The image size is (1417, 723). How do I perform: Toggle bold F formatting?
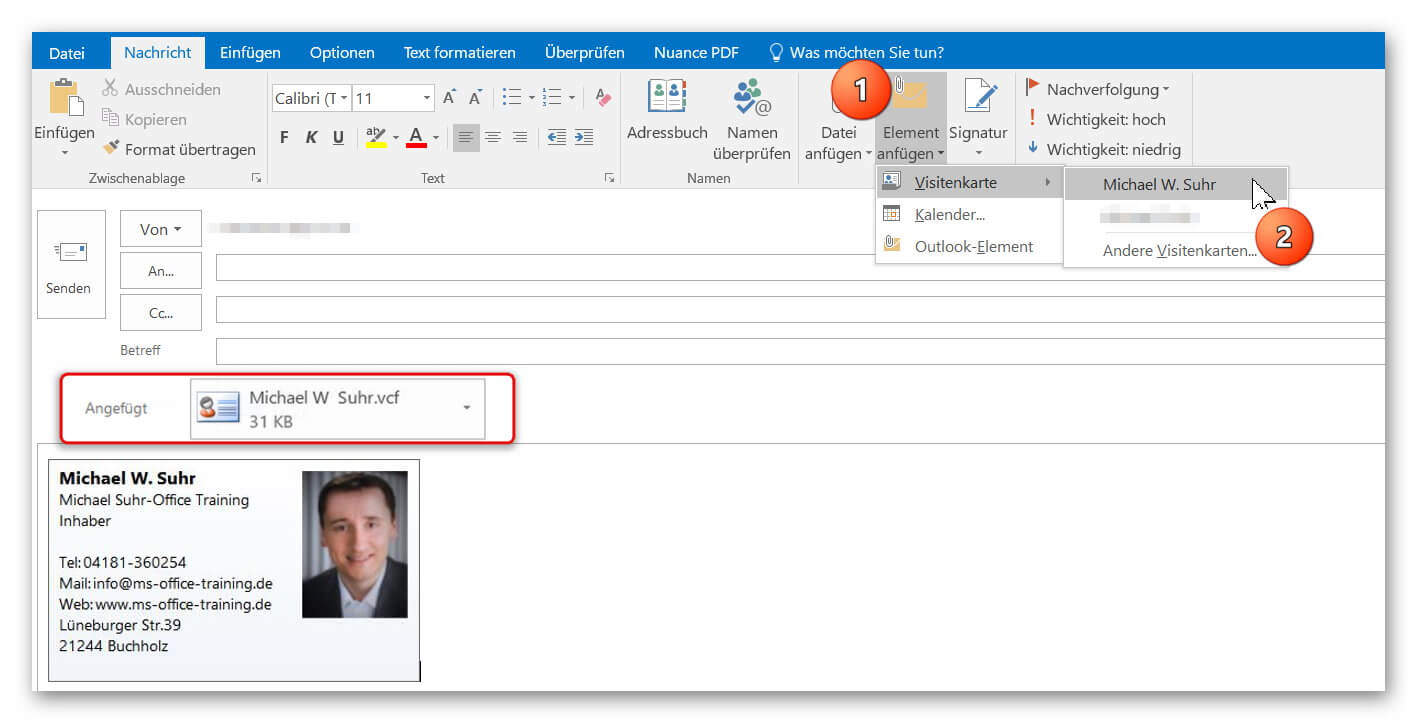click(x=284, y=138)
